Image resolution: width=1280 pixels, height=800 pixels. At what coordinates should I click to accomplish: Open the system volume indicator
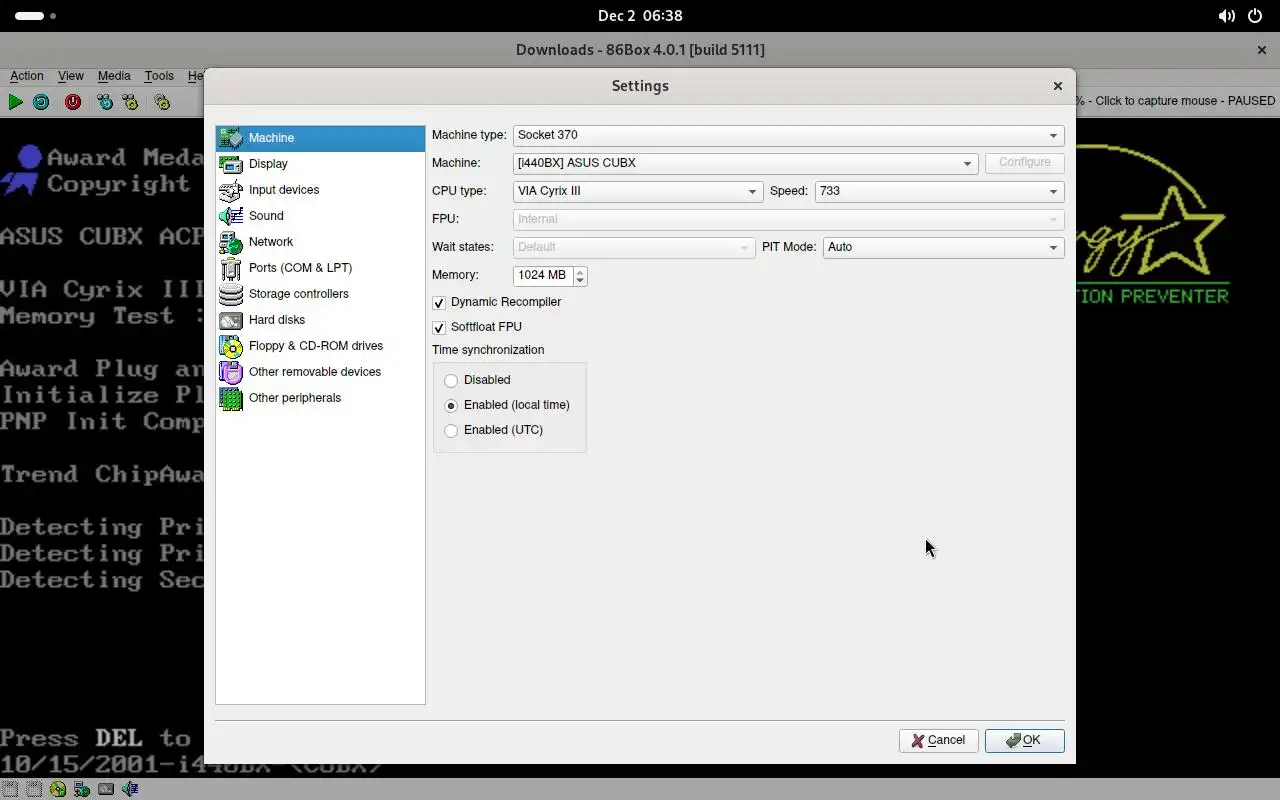coord(1226,16)
